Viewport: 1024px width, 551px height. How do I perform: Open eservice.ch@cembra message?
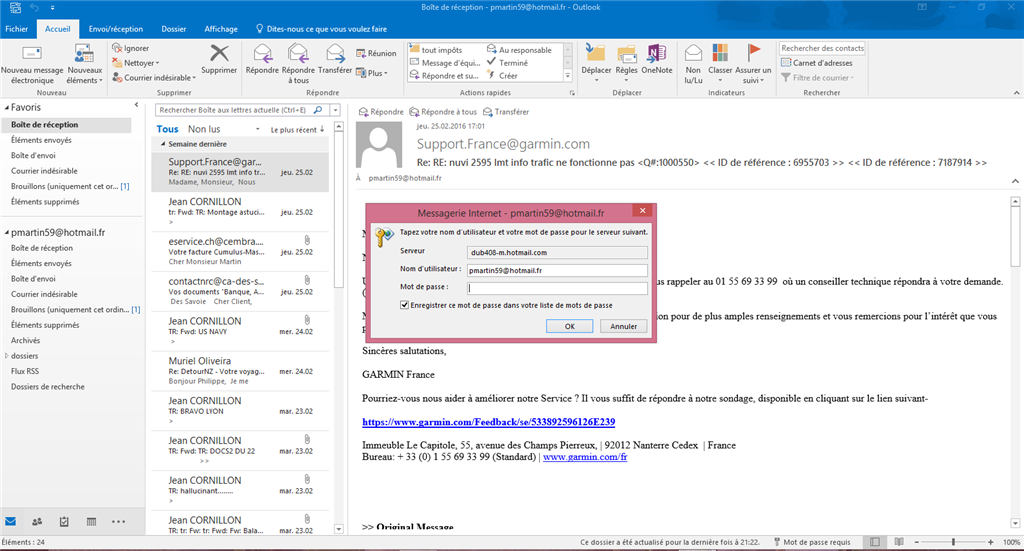click(240, 251)
